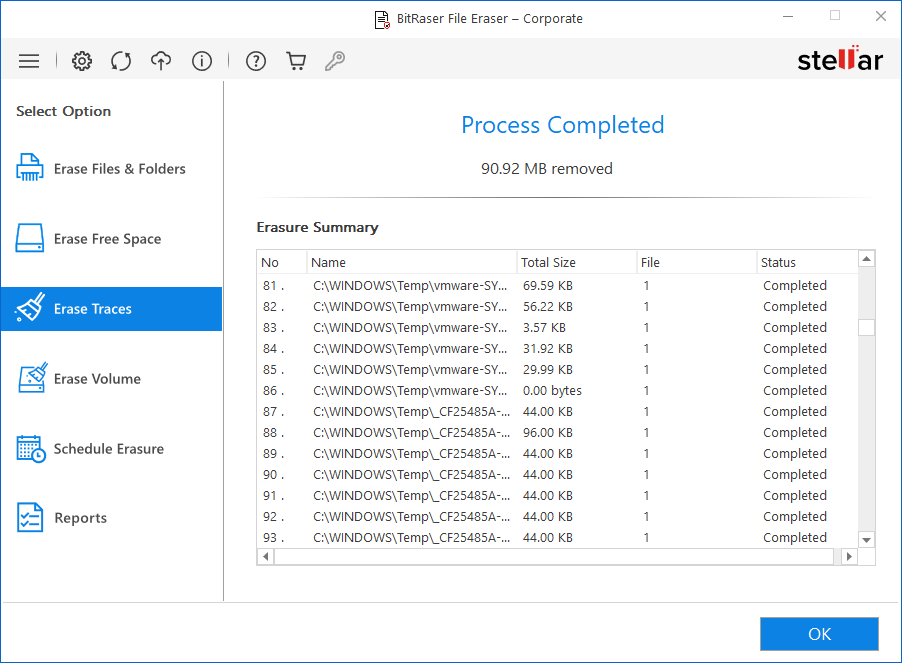Screen dimensions: 902x663
Task: Click 31.92 KB size cell
Action: click(548, 348)
